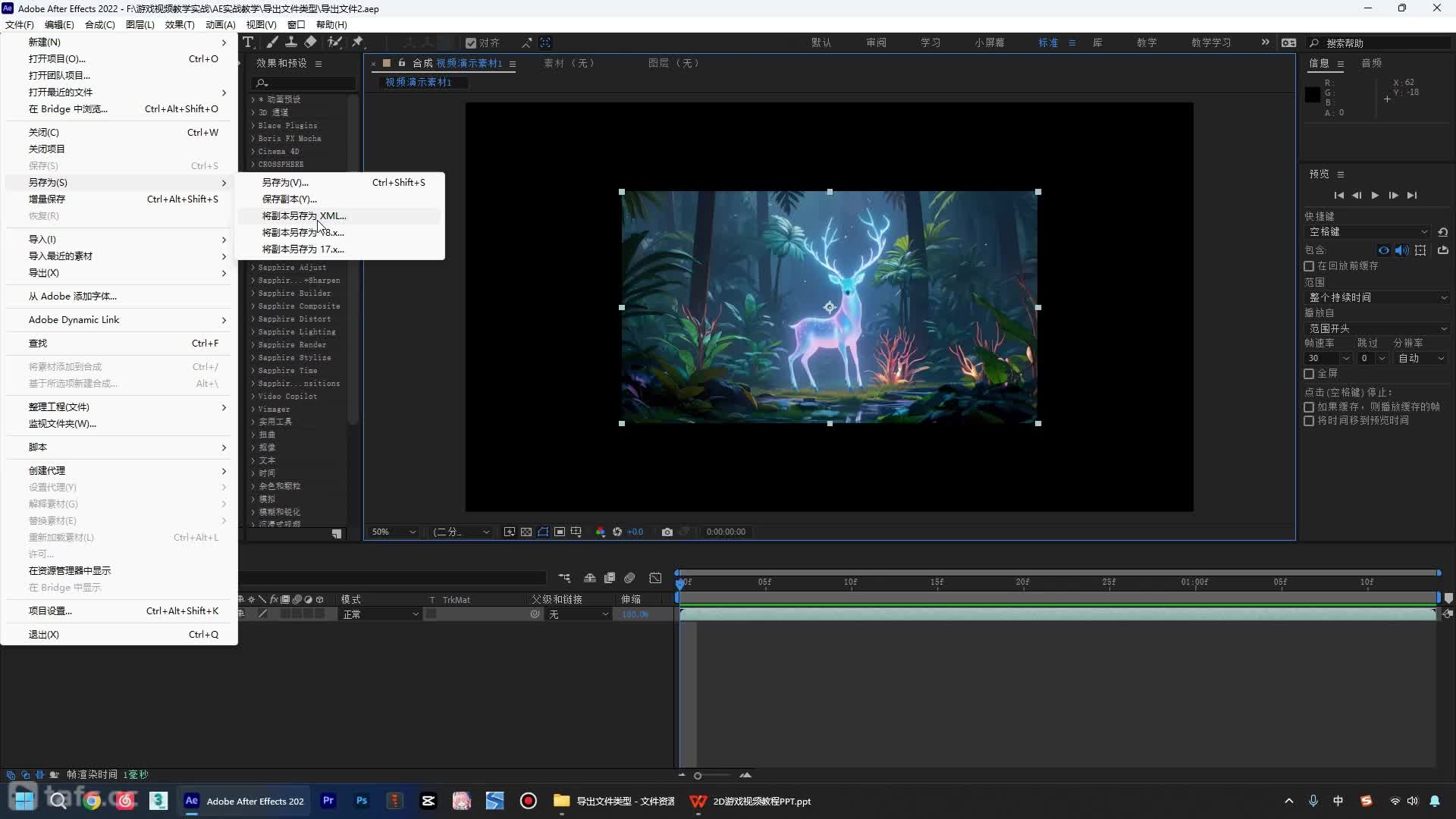Click the exposure value +0.0

click(x=635, y=532)
